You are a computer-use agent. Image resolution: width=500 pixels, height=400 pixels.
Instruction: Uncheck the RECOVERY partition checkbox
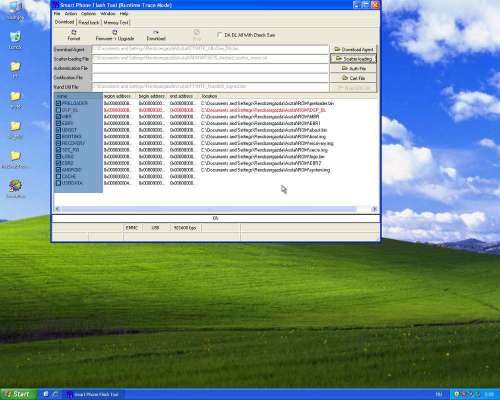point(58,143)
